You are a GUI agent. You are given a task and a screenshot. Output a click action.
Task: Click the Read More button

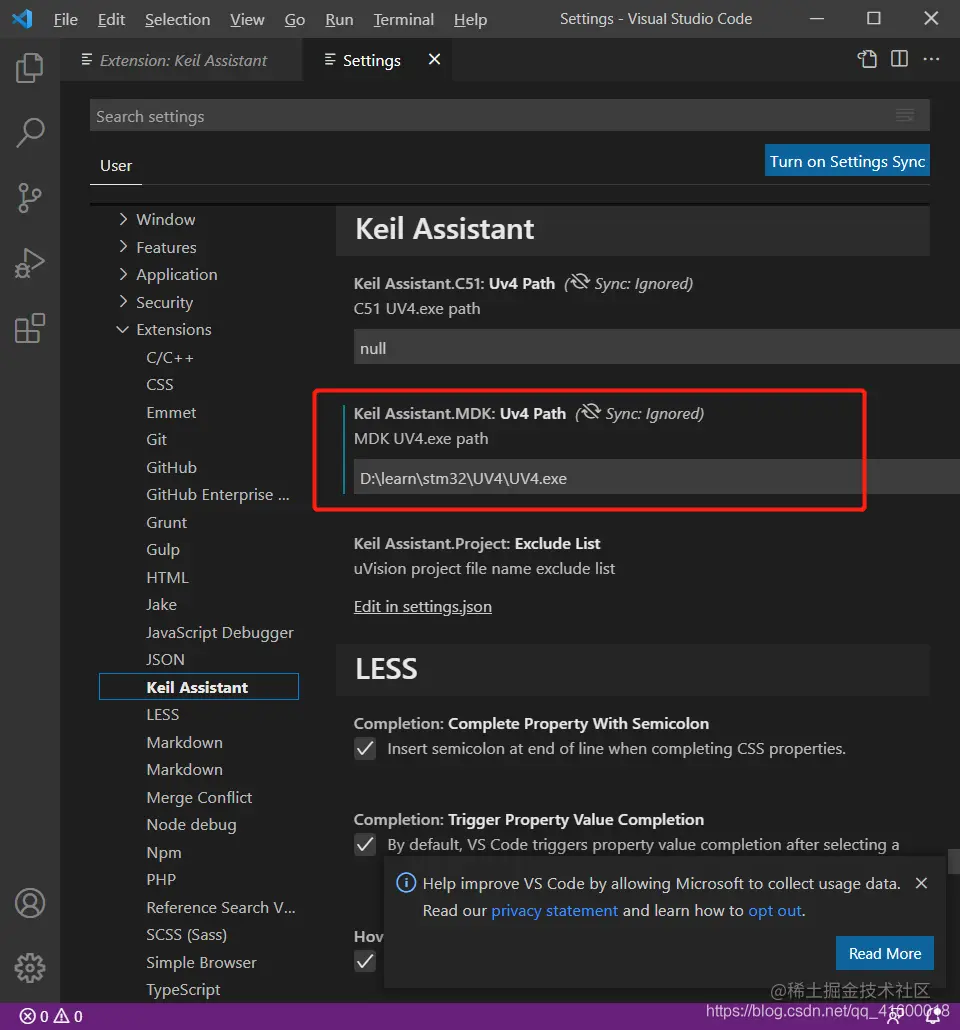tap(884, 953)
